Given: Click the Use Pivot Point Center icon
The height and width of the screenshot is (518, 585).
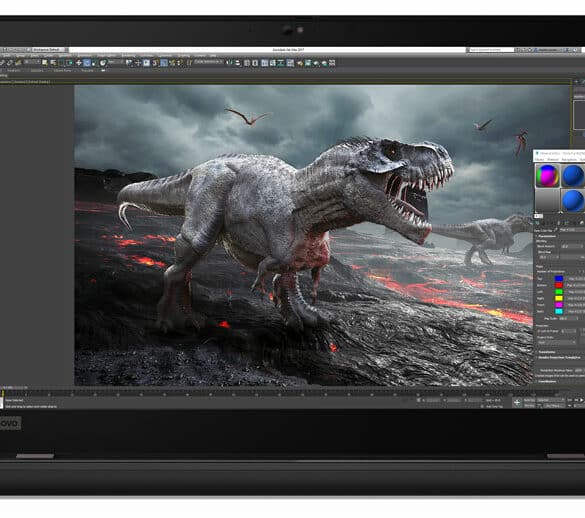Looking at the screenshot, I should click(x=129, y=62).
